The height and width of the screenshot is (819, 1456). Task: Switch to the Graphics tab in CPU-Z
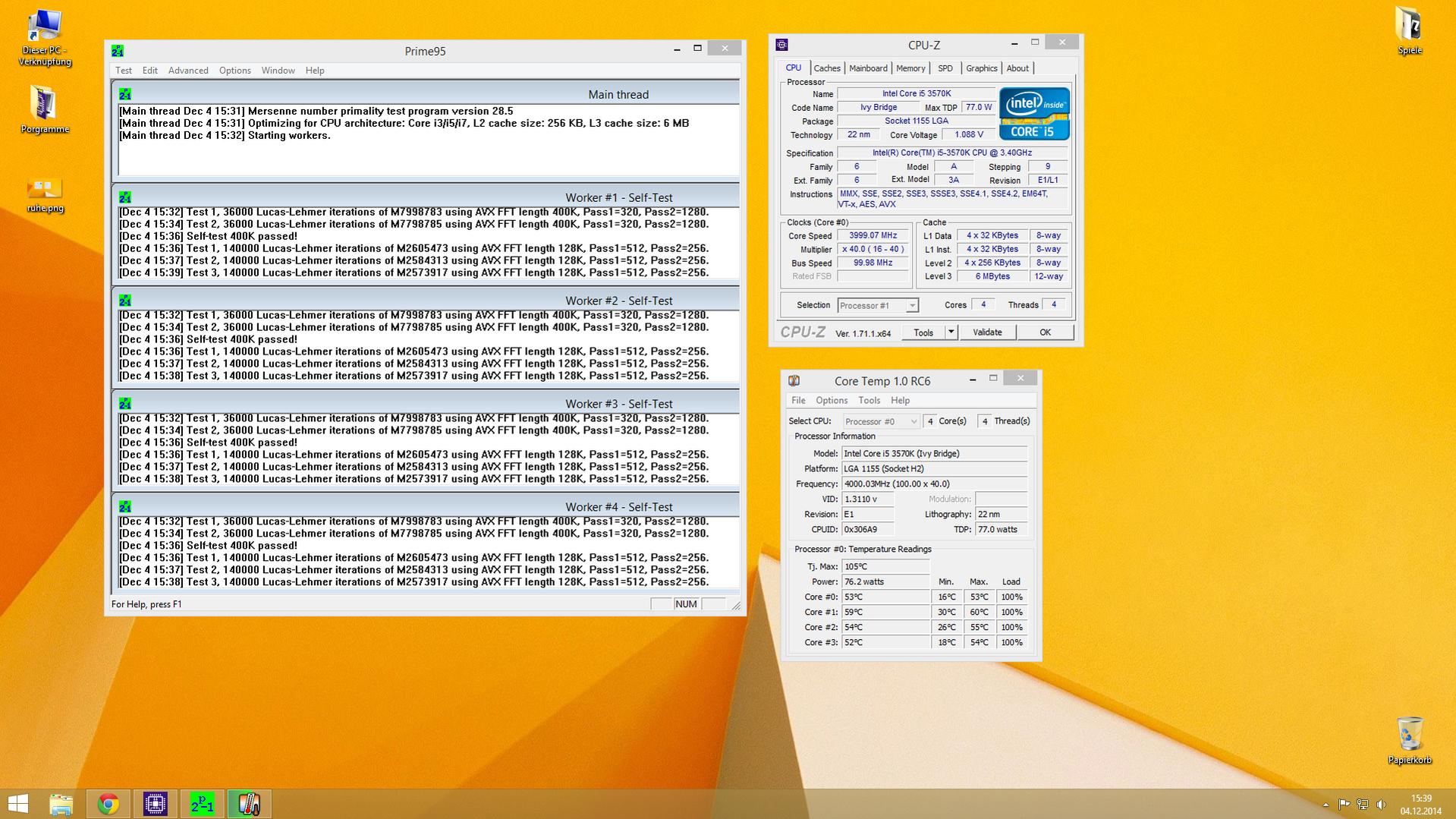982,68
